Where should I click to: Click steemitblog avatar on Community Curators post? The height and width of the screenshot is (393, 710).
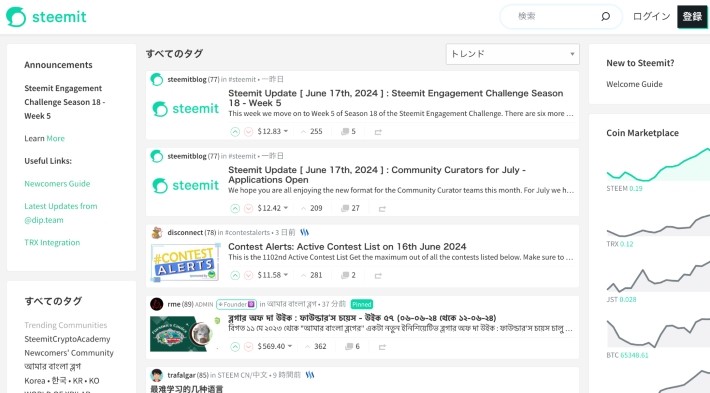tap(157, 156)
